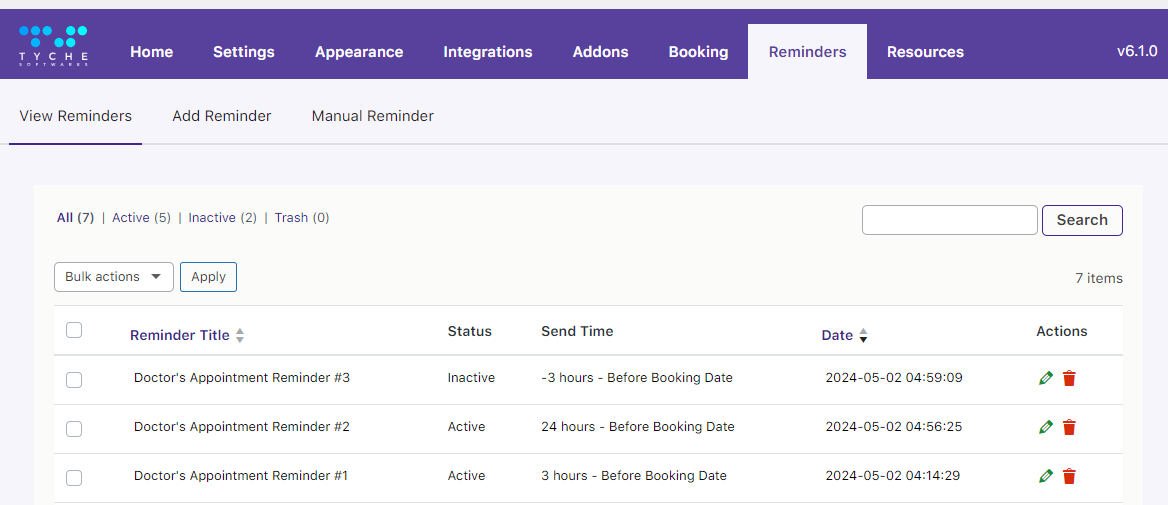Image resolution: width=1168 pixels, height=505 pixels.
Task: Open the Home menu tab
Action: coord(152,52)
